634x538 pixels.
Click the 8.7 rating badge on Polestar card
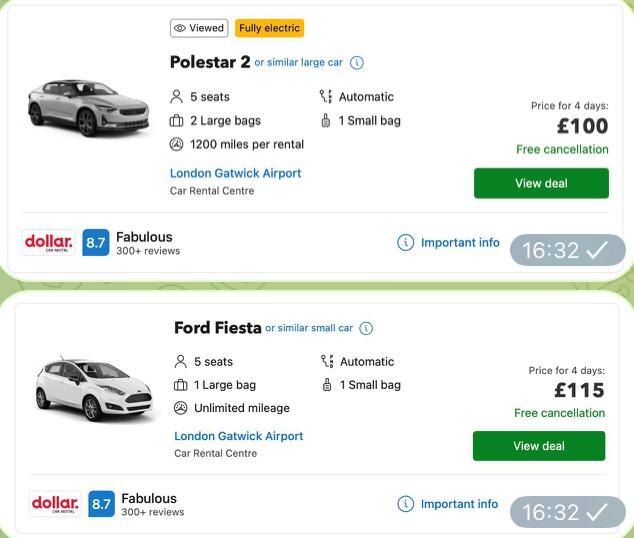[x=96, y=243]
